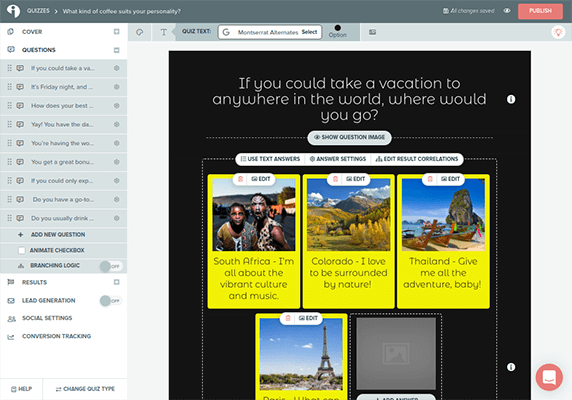Click the Colorado mountain photo thumbnail
Viewport: 572px width, 400px height.
coord(348,215)
